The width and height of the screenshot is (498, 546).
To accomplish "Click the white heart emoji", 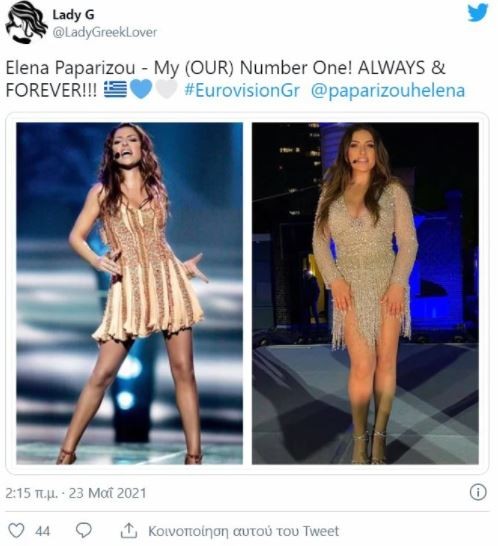I will (166, 89).
